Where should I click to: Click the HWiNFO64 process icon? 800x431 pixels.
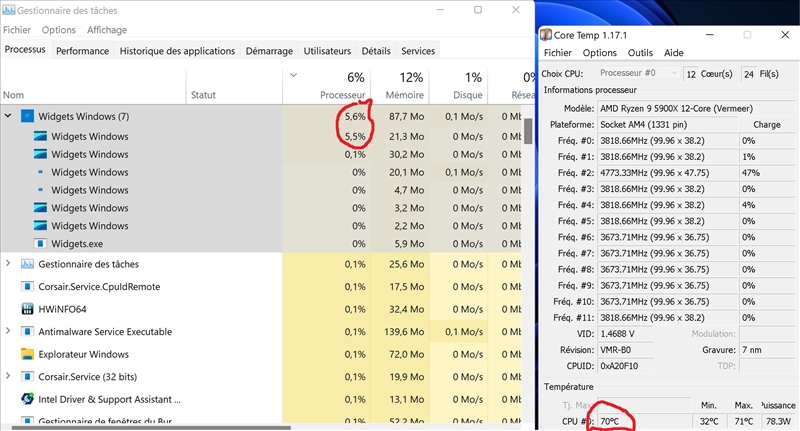(x=27, y=309)
